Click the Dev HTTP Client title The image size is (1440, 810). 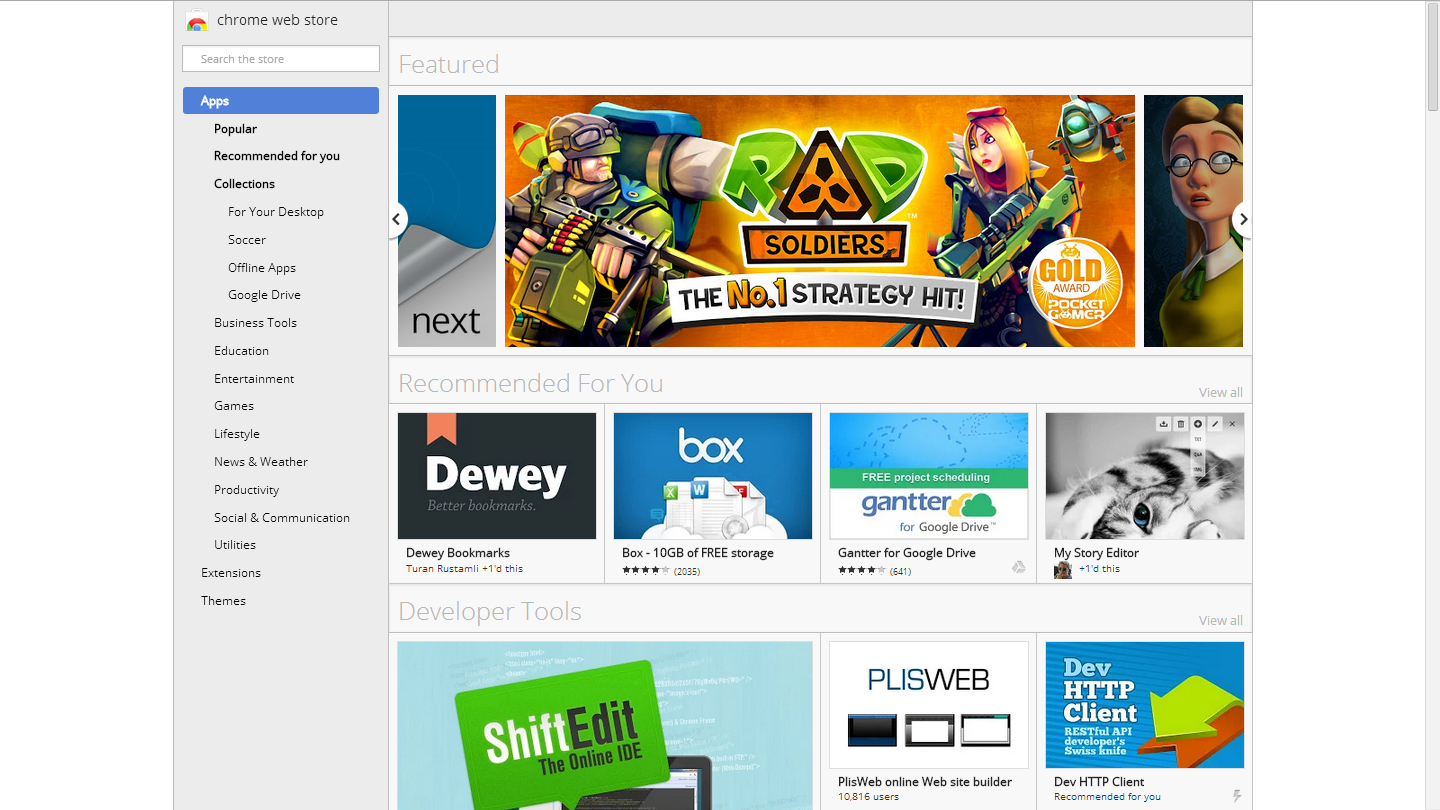point(1099,782)
